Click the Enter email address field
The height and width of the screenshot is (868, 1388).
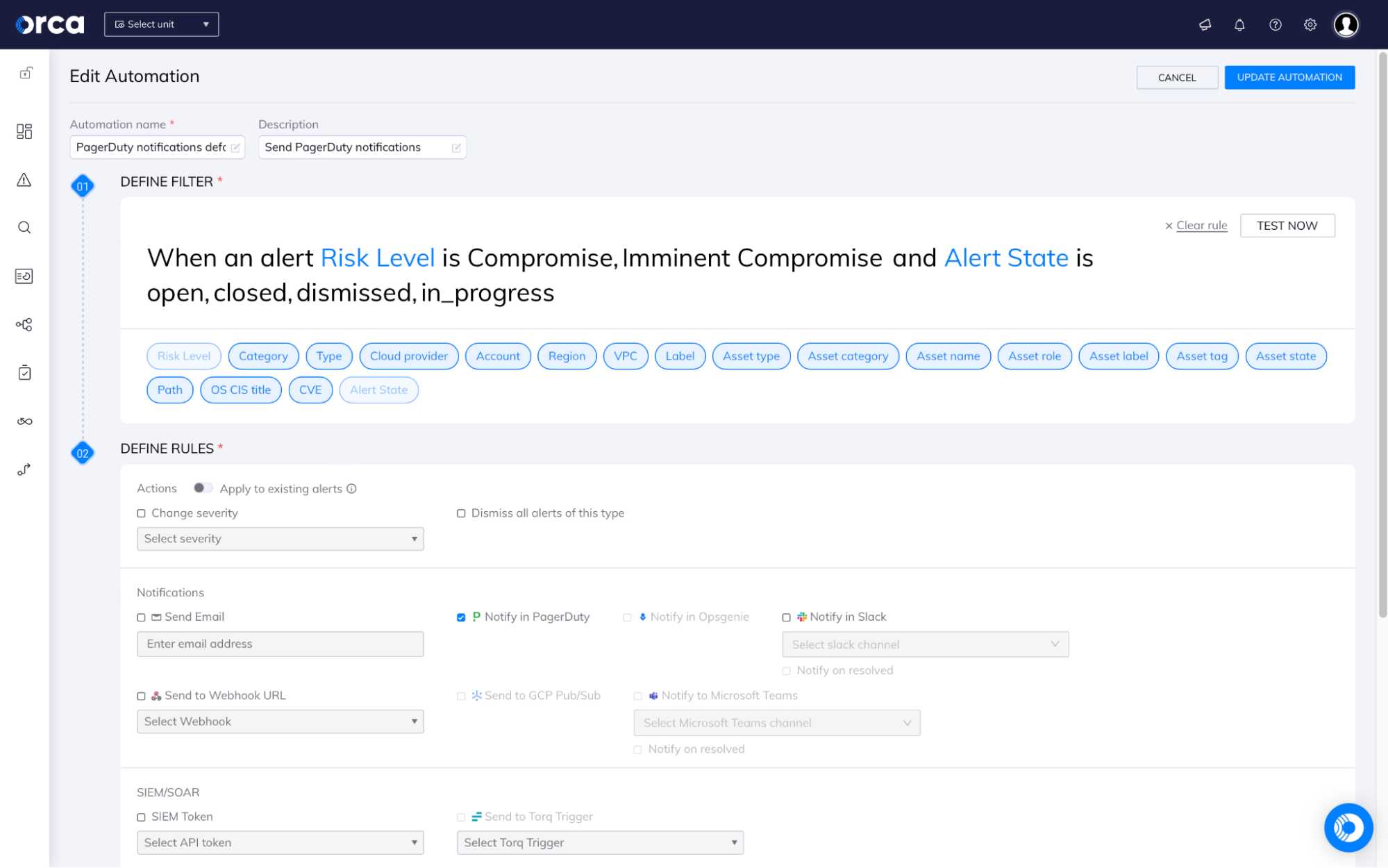coord(280,644)
